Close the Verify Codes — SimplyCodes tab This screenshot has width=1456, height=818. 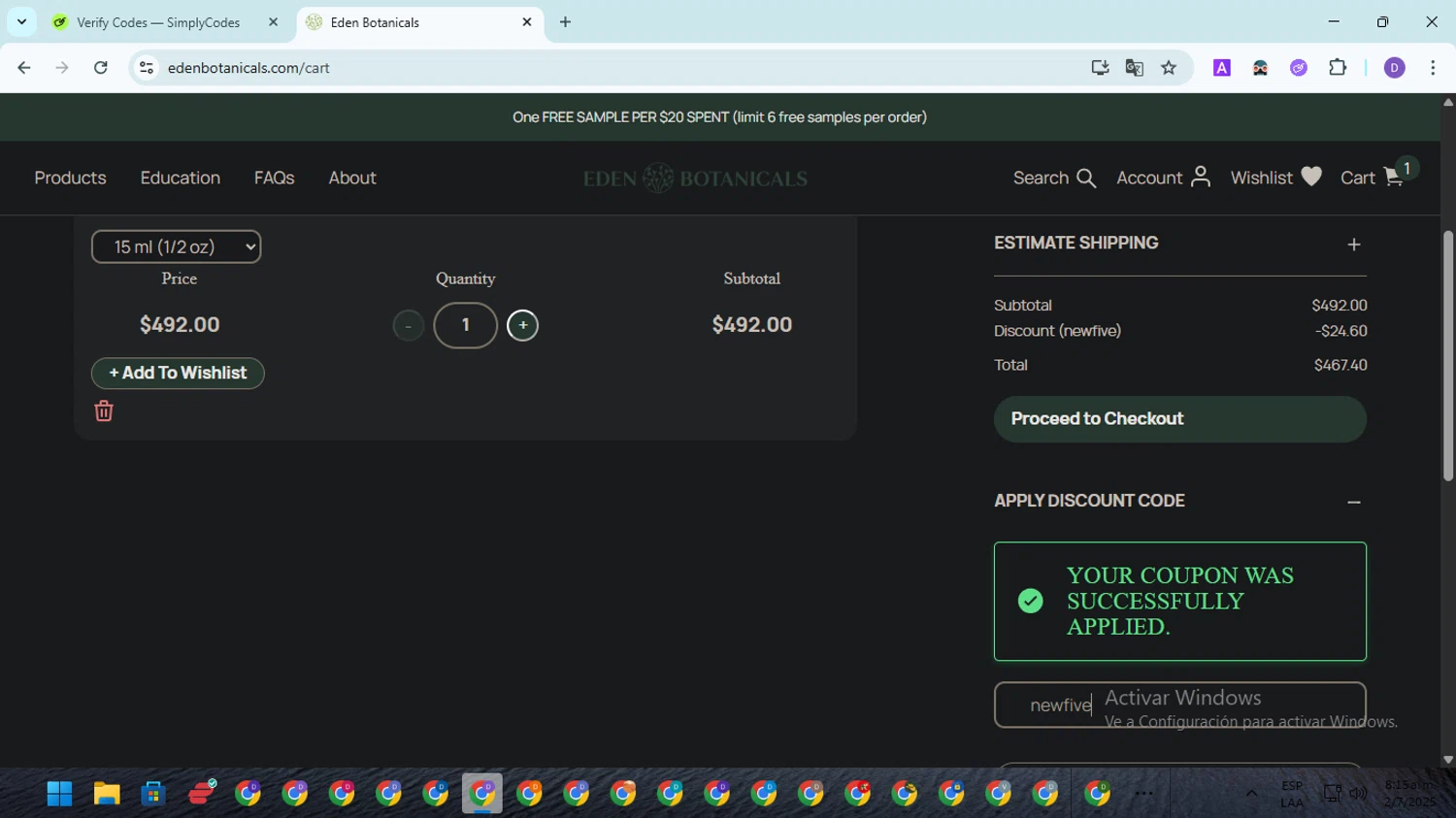tap(273, 22)
